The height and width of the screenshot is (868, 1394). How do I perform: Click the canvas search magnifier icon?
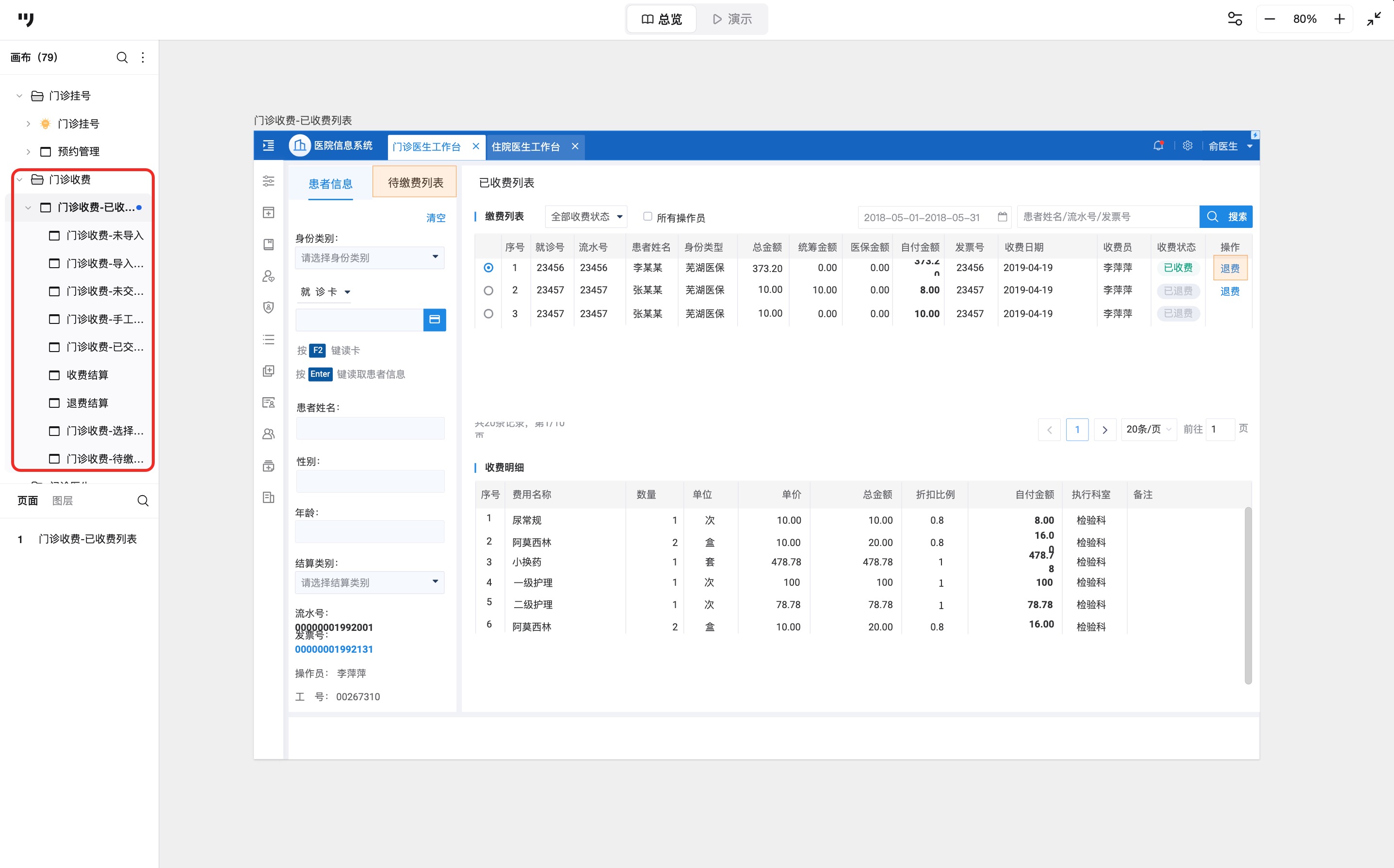pos(122,57)
